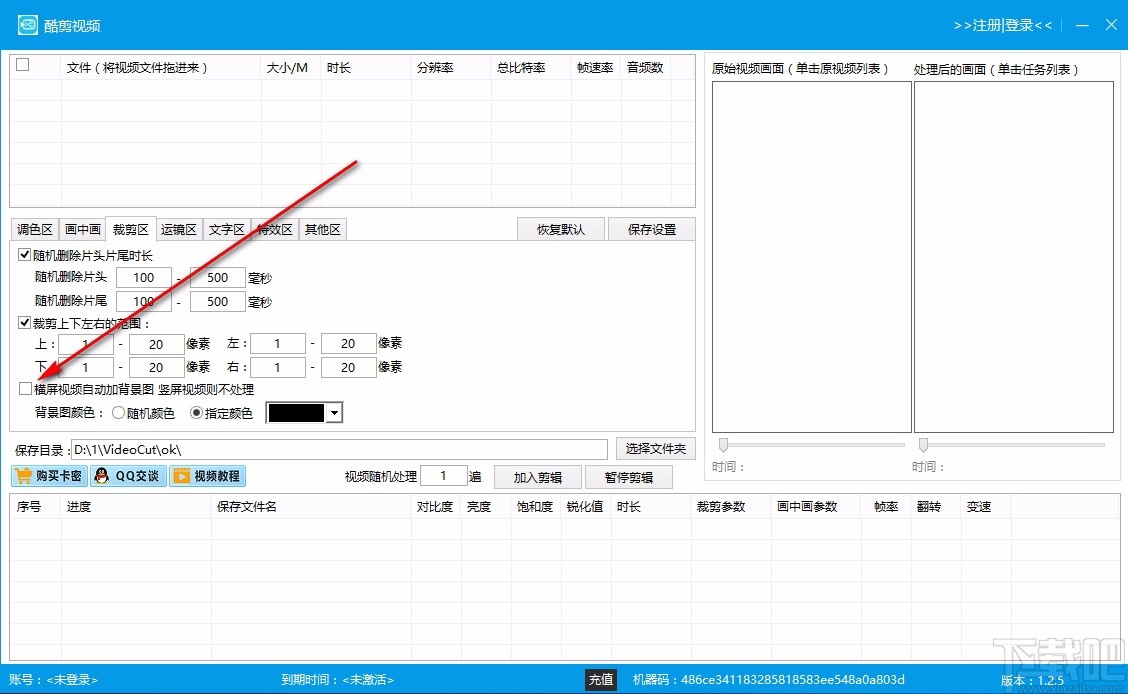The image size is (1128, 694).
Task: Focus 随机删除片头 maximum field 500
Action: [x=217, y=278]
